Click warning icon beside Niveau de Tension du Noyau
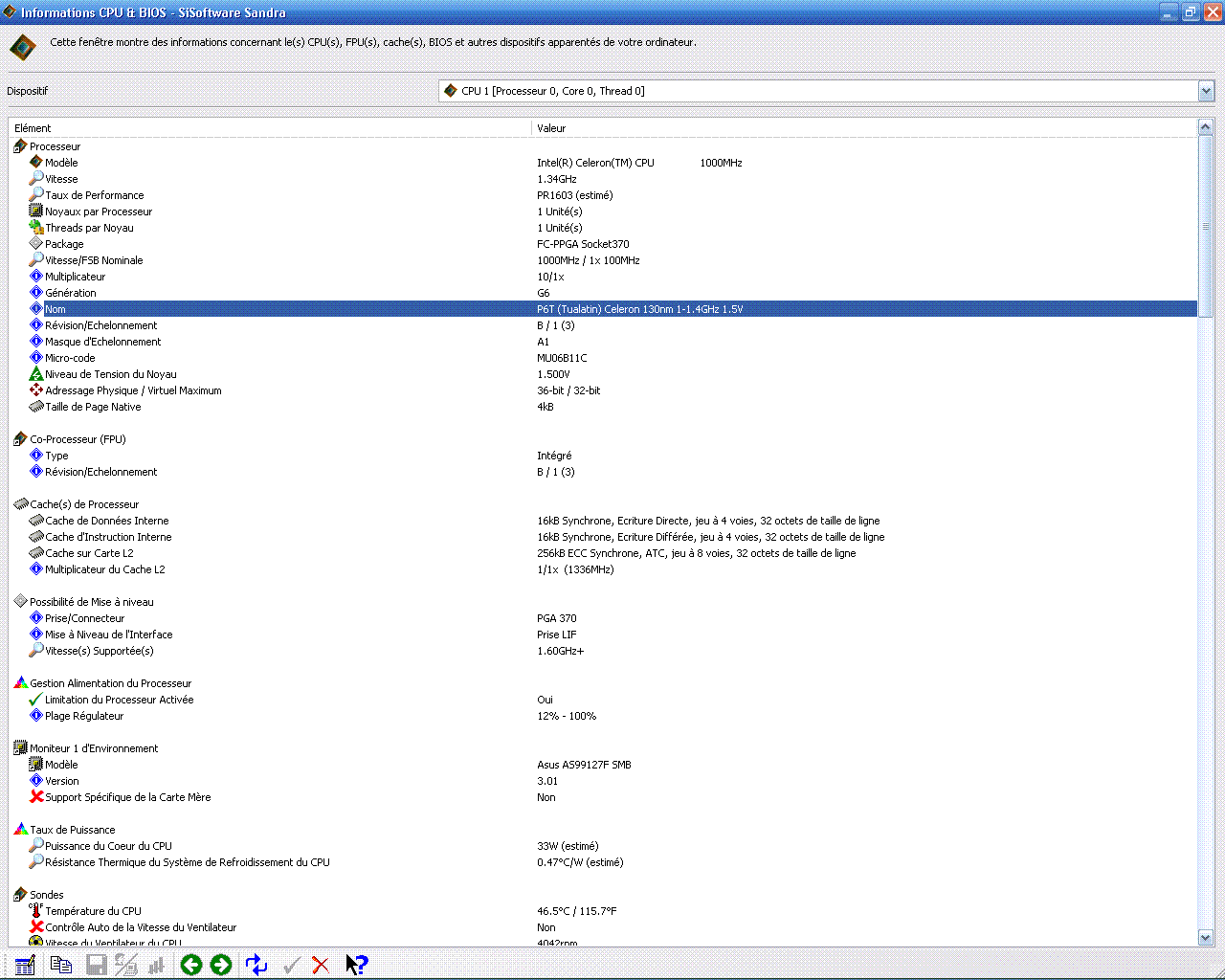The image size is (1225, 980). tap(36, 374)
